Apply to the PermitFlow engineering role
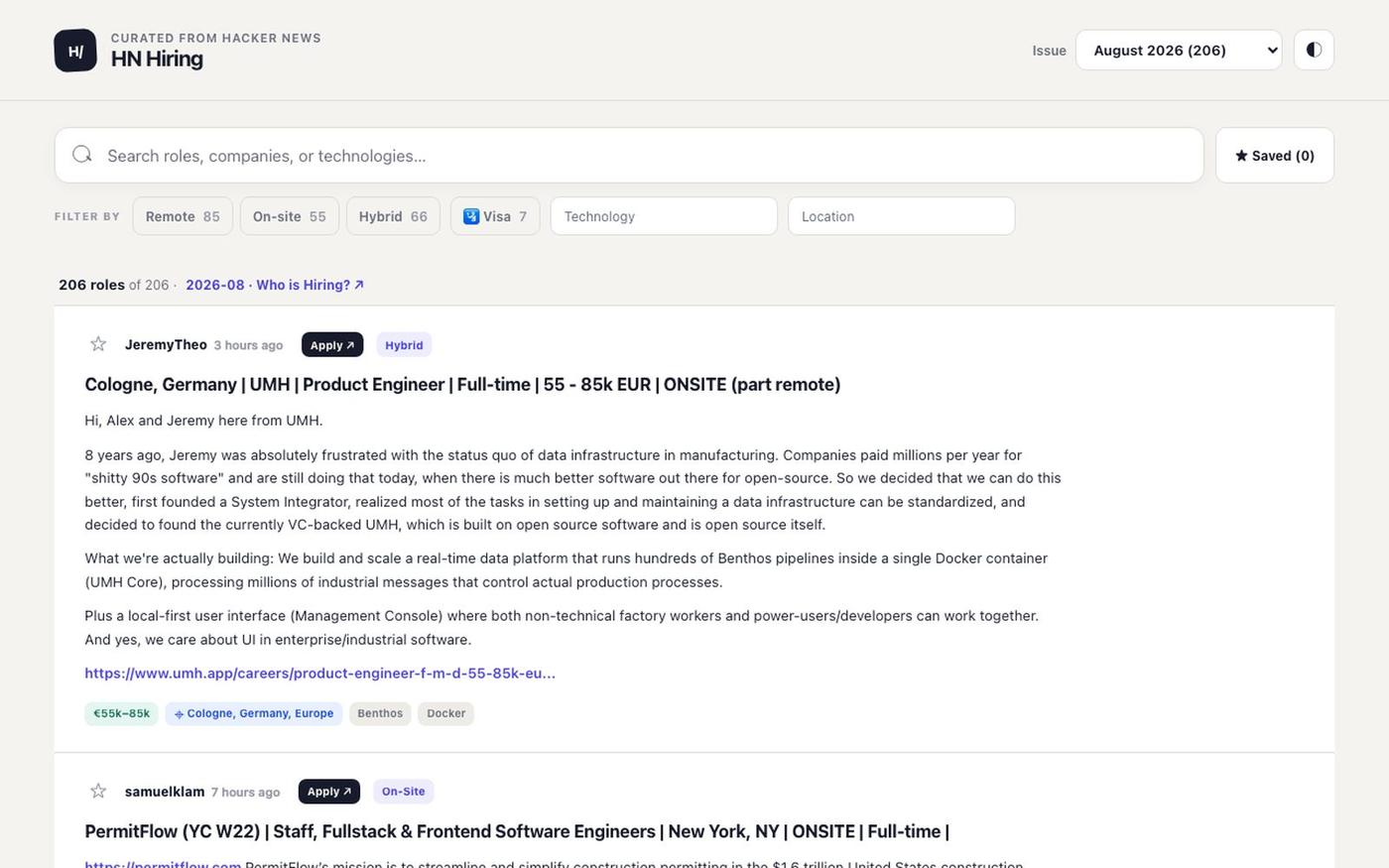 tap(329, 792)
